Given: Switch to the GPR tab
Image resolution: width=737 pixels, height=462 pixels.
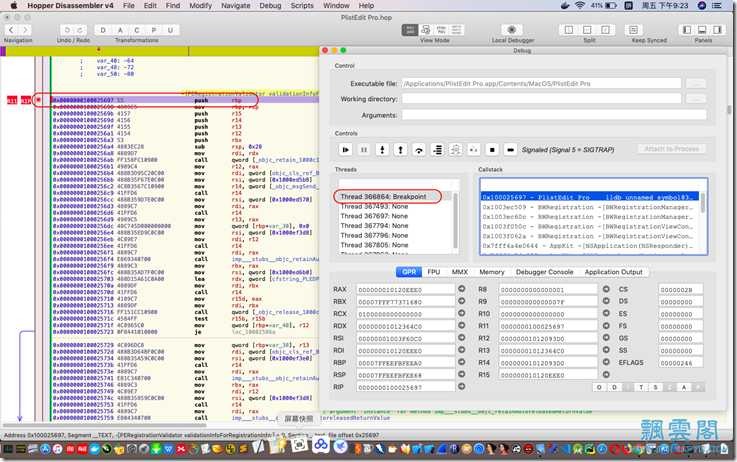Looking at the screenshot, I should [x=409, y=272].
